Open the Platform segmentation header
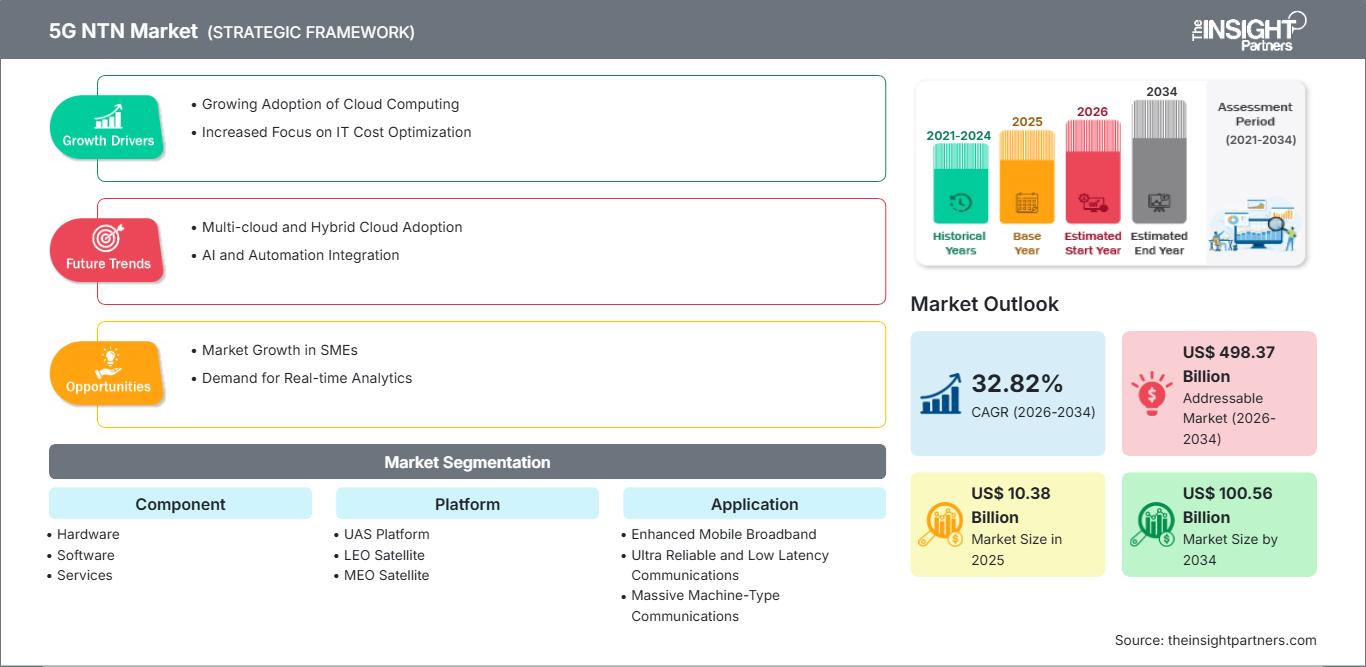Screen dimensions: 1366x667 click(x=467, y=504)
